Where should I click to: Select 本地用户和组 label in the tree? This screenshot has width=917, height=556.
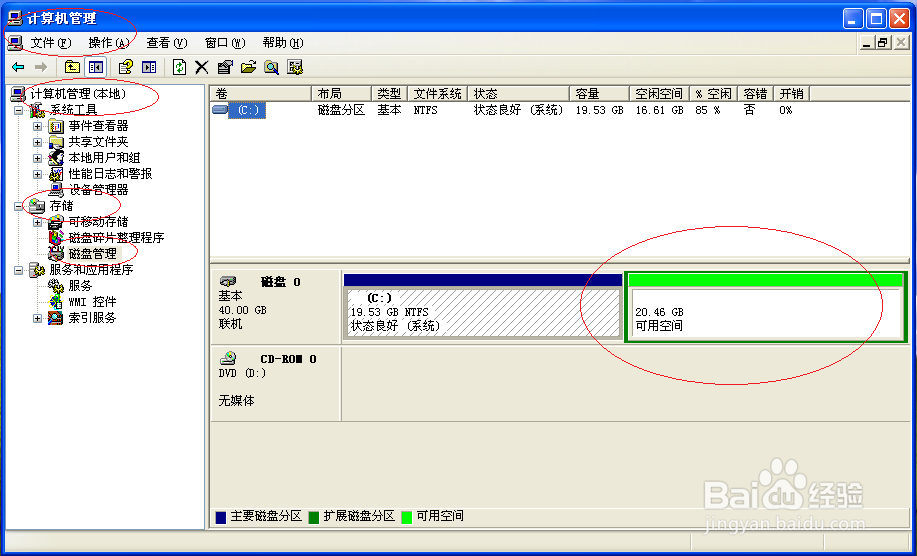tap(104, 158)
